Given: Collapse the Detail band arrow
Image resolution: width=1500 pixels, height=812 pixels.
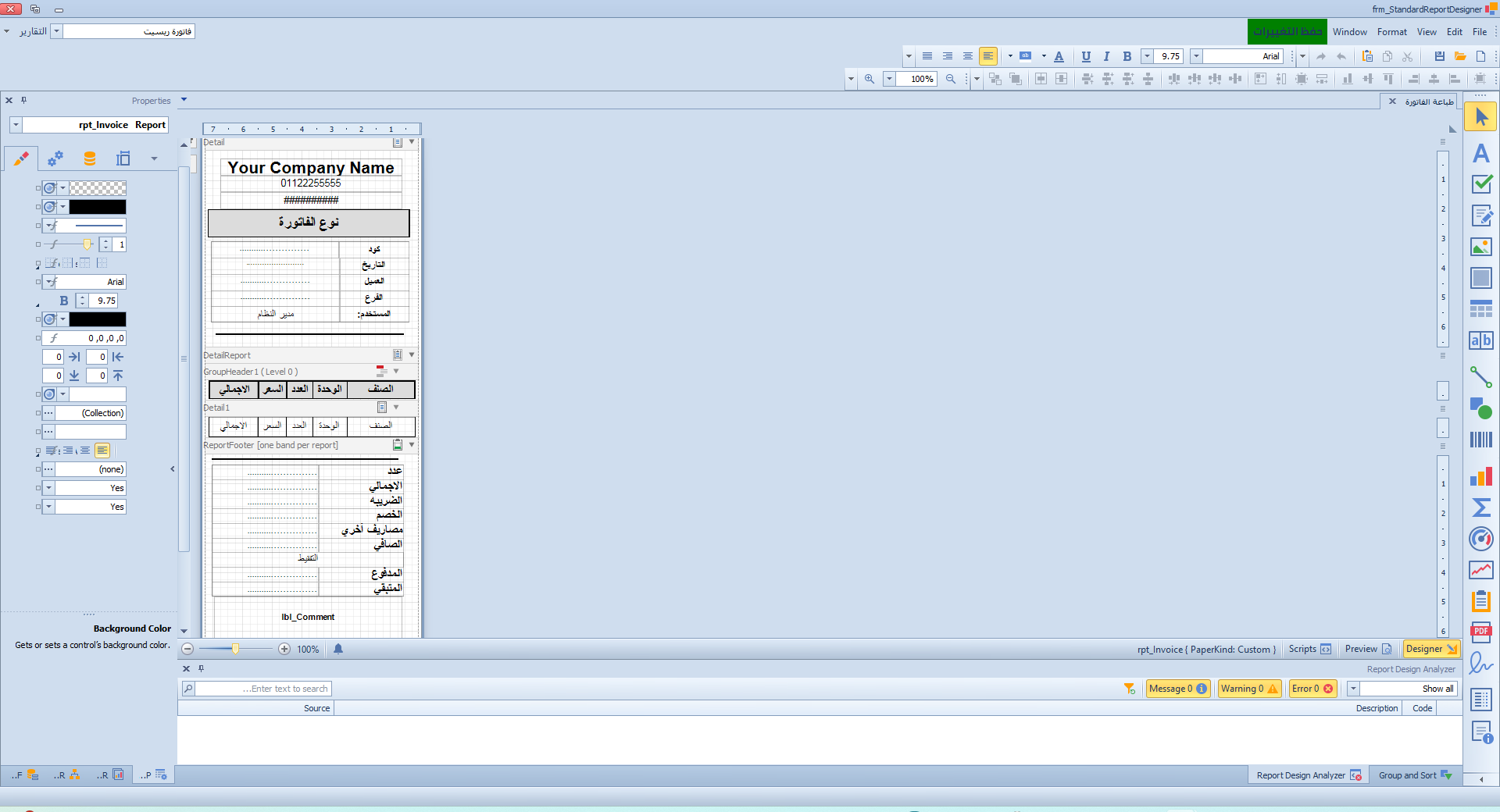Looking at the screenshot, I should point(412,142).
